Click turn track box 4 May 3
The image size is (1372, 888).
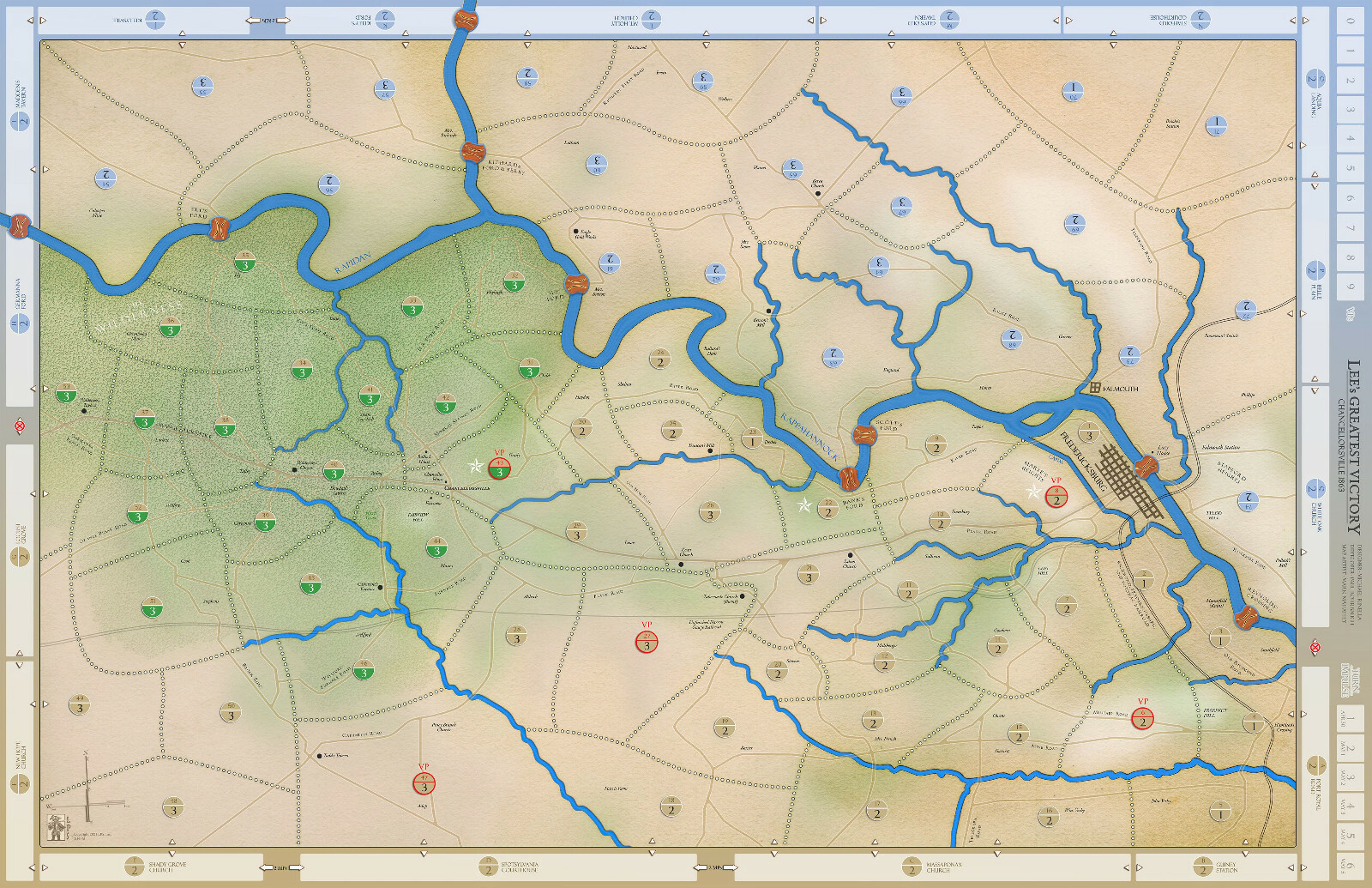pyautogui.click(x=1350, y=806)
